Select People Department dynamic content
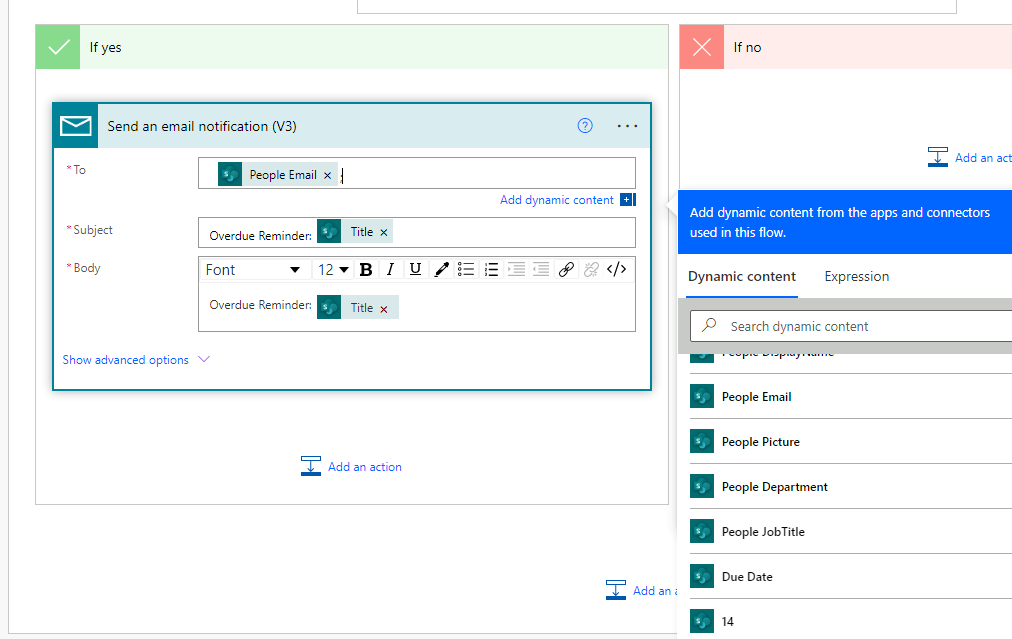Image resolution: width=1012 pixels, height=639 pixels. [x=851, y=487]
